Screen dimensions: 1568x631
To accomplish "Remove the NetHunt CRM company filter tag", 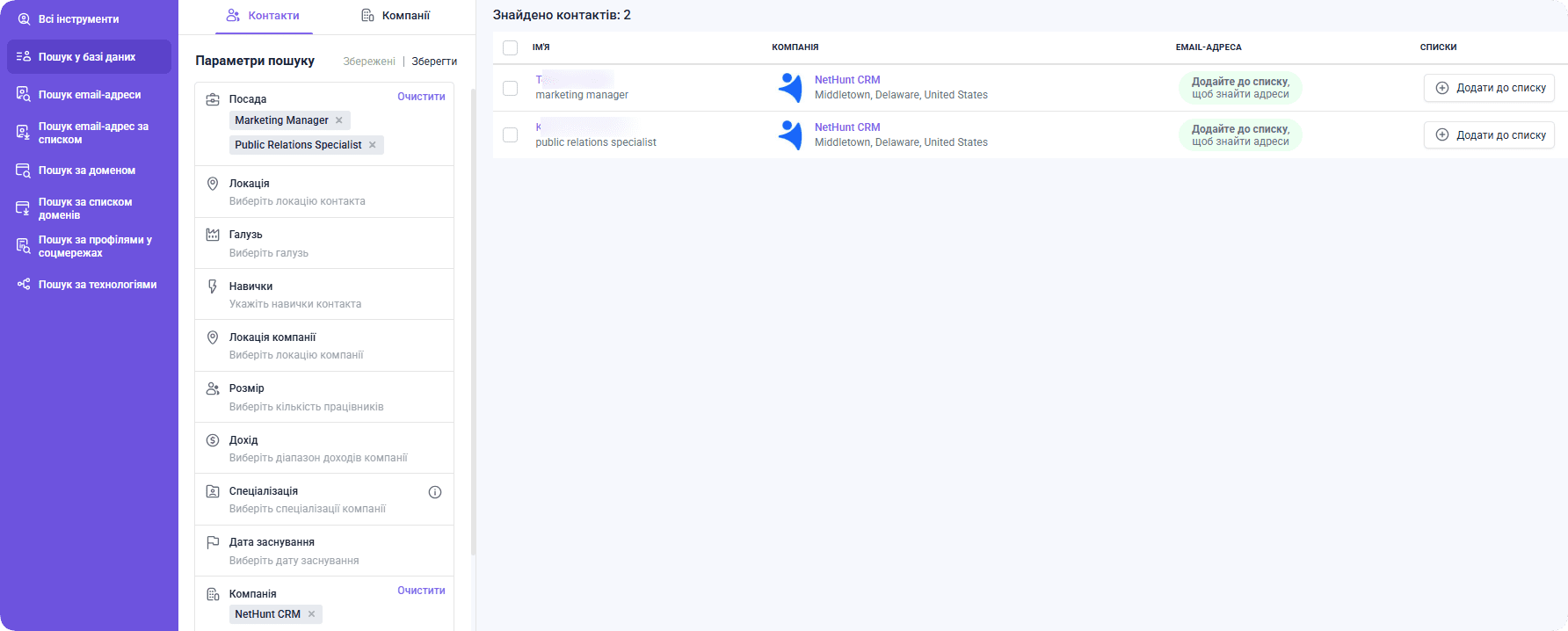I will click(311, 614).
